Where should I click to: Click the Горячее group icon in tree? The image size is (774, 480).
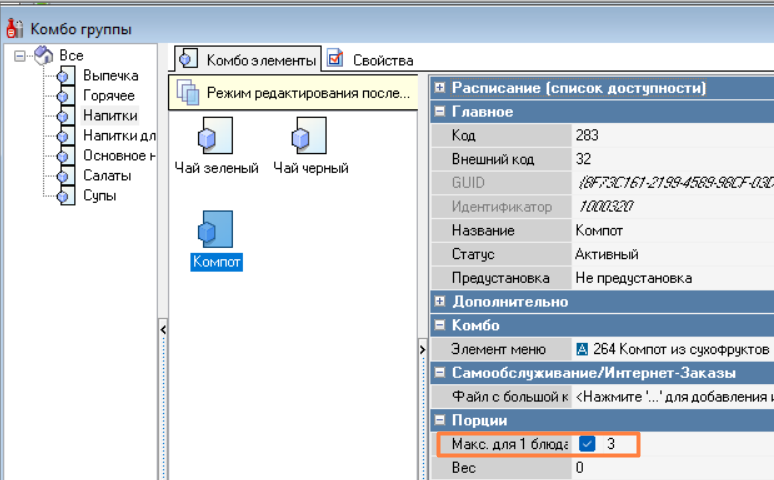coord(67,96)
